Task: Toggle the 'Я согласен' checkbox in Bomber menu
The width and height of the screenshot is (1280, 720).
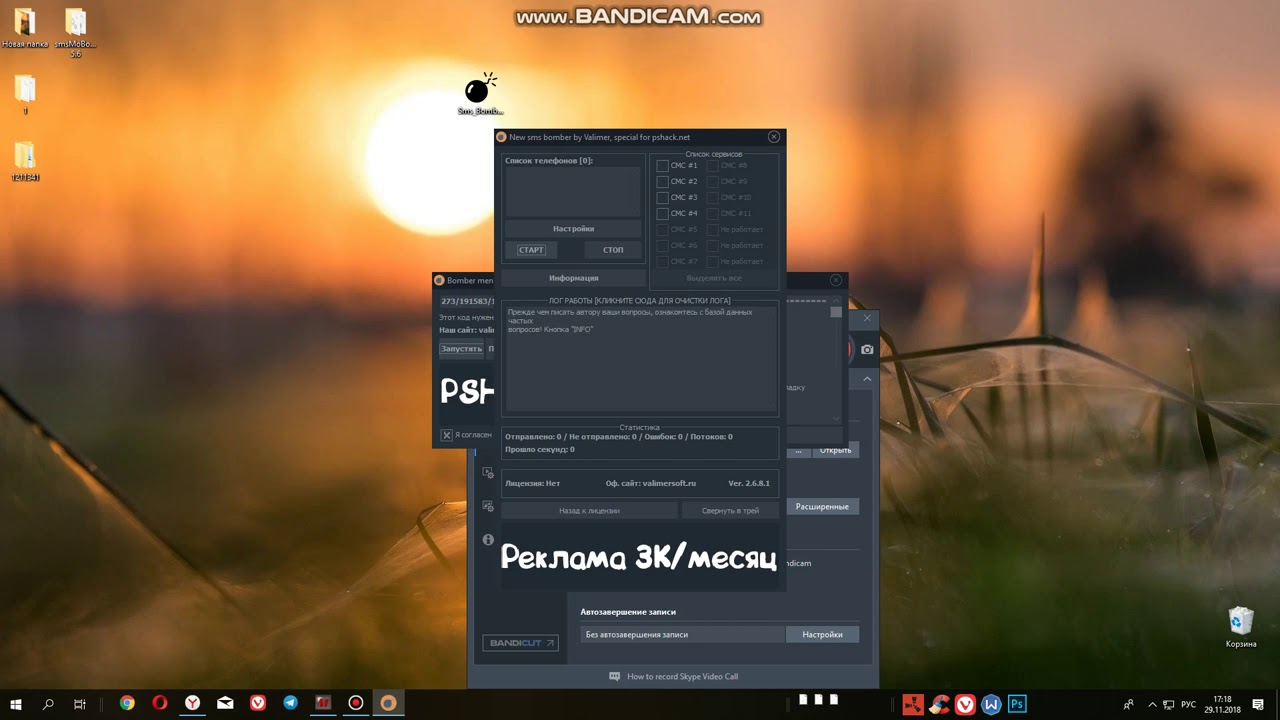Action: coord(447,435)
